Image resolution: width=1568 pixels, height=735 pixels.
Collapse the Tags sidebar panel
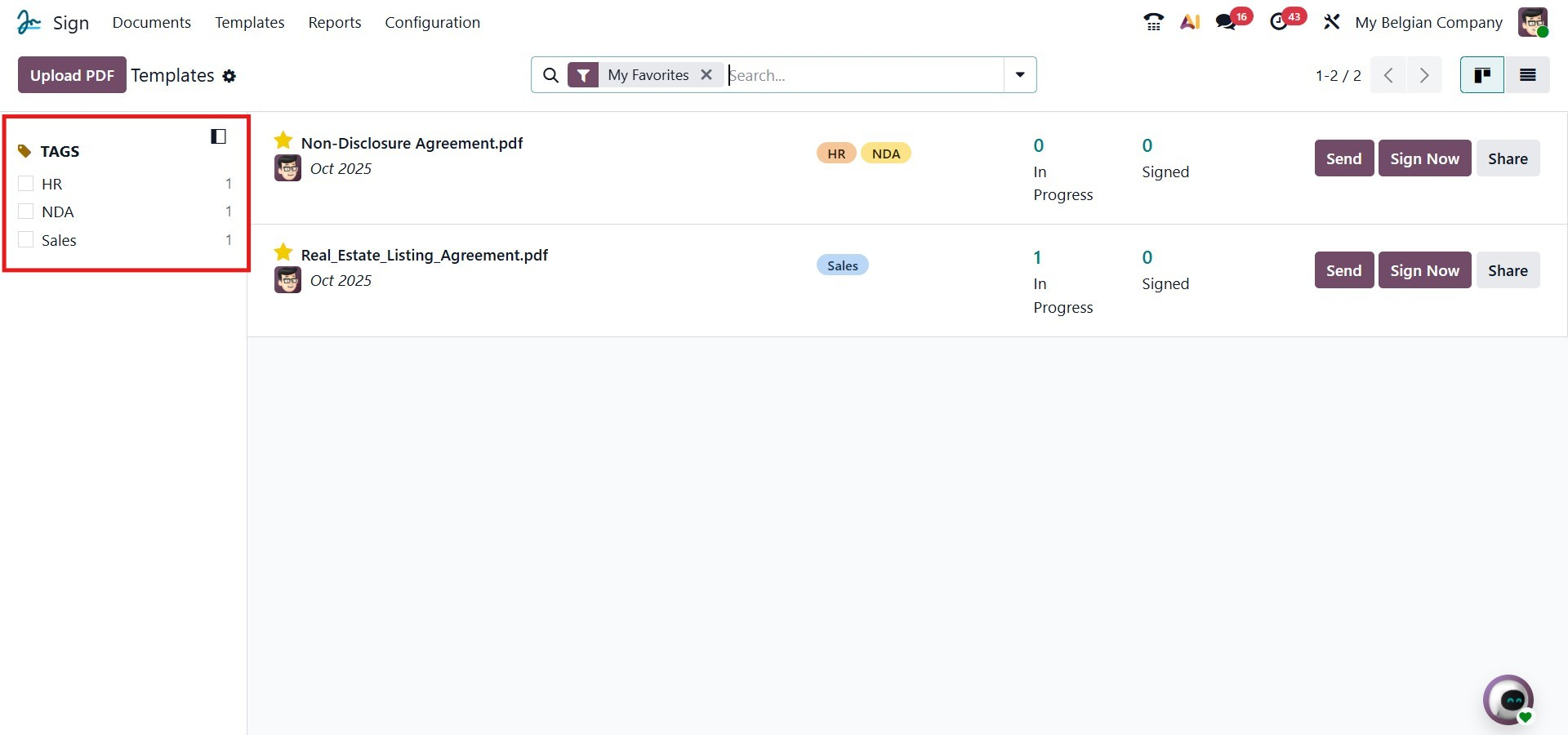(218, 136)
